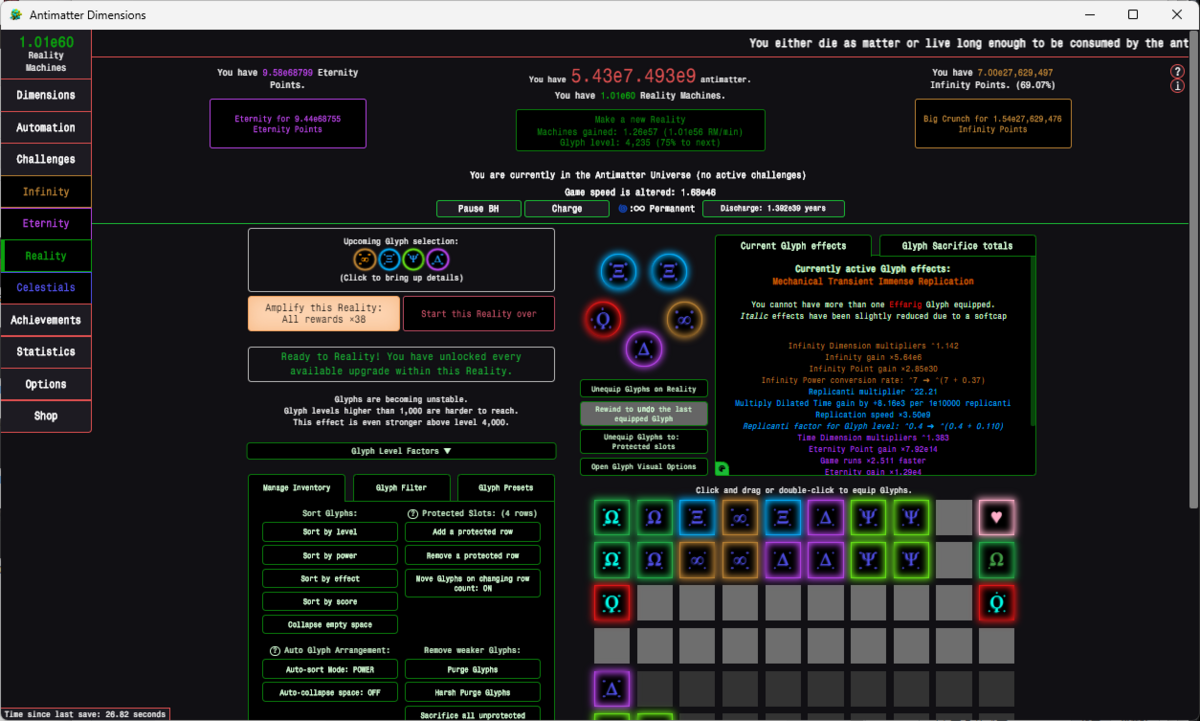1200x721 pixels.
Task: Open the Automation sidebar tab
Action: tap(46, 128)
